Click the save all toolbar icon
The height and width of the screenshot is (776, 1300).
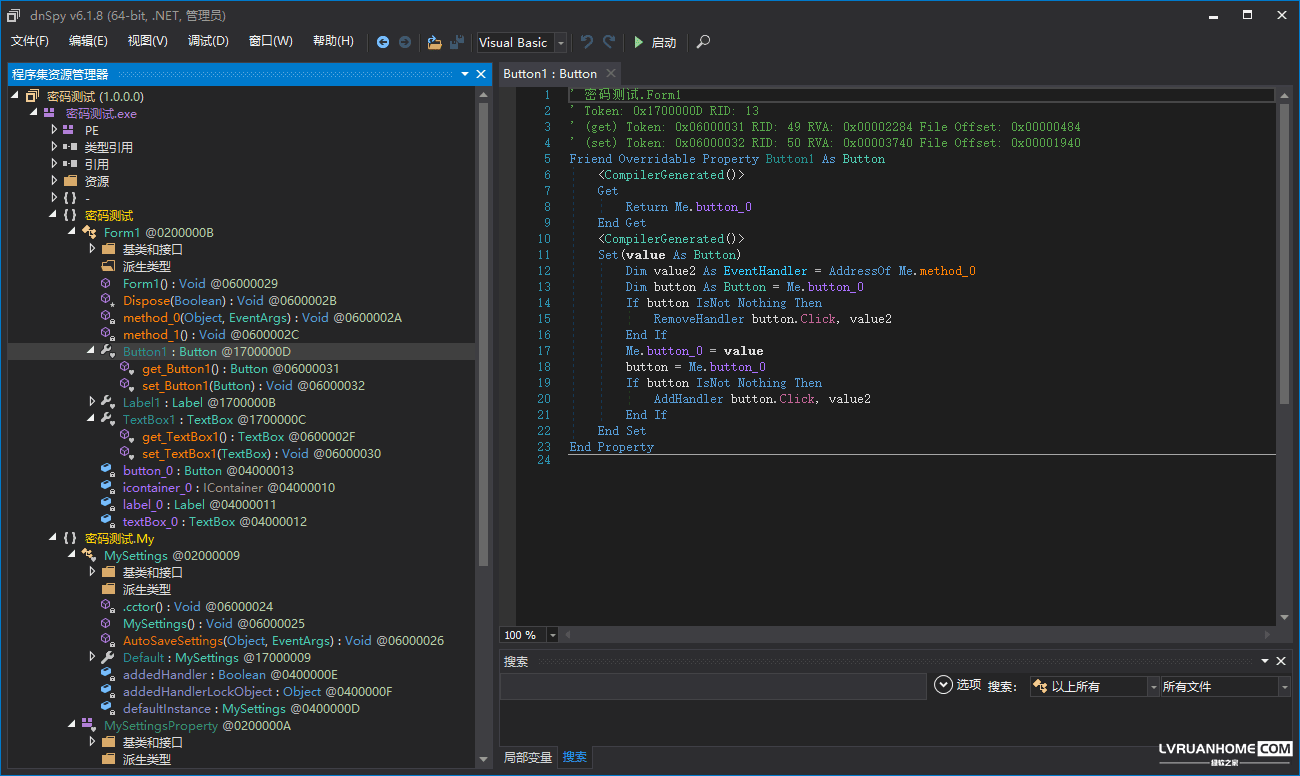coord(457,42)
